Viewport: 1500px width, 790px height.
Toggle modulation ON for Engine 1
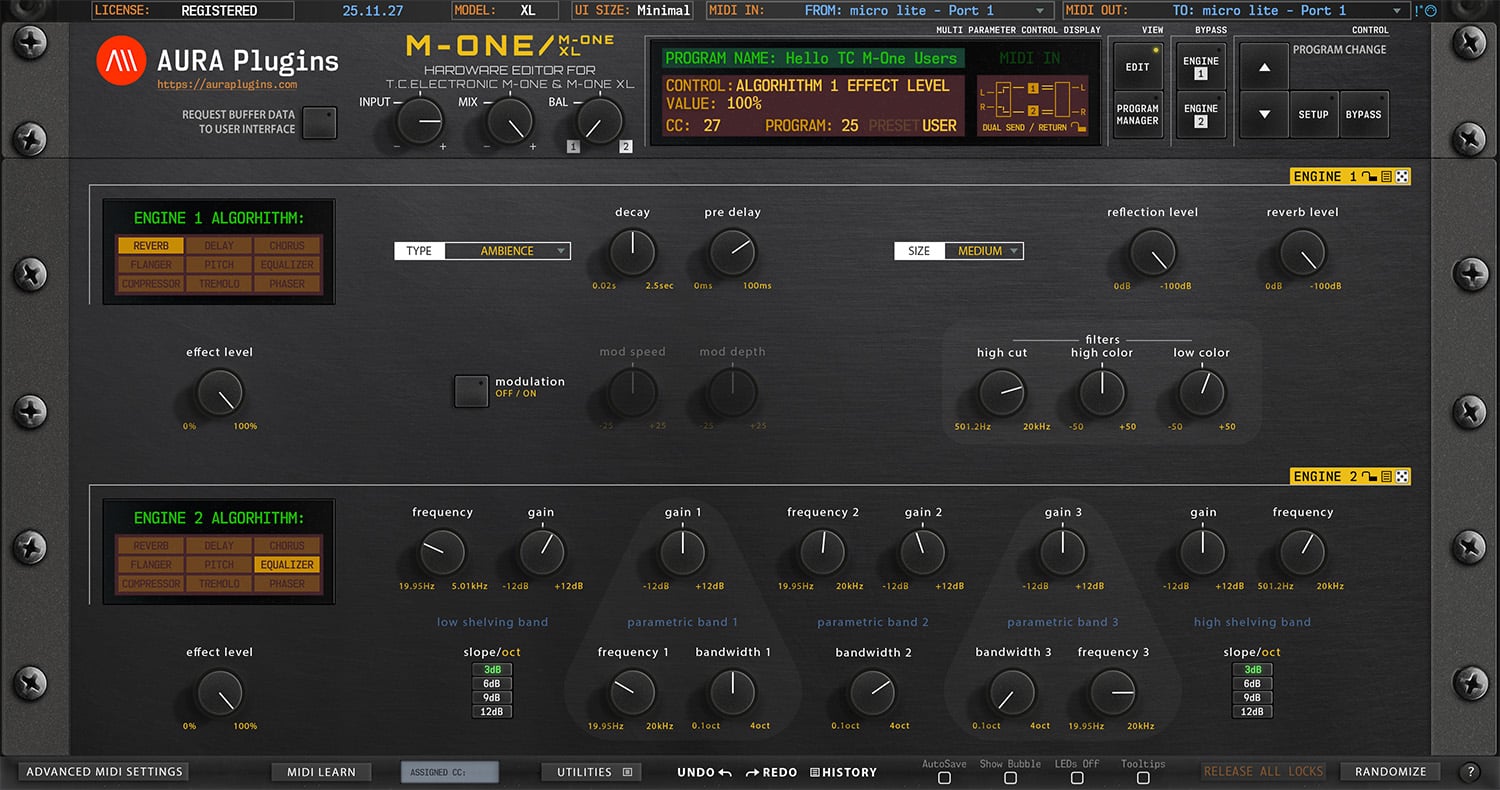[470, 390]
